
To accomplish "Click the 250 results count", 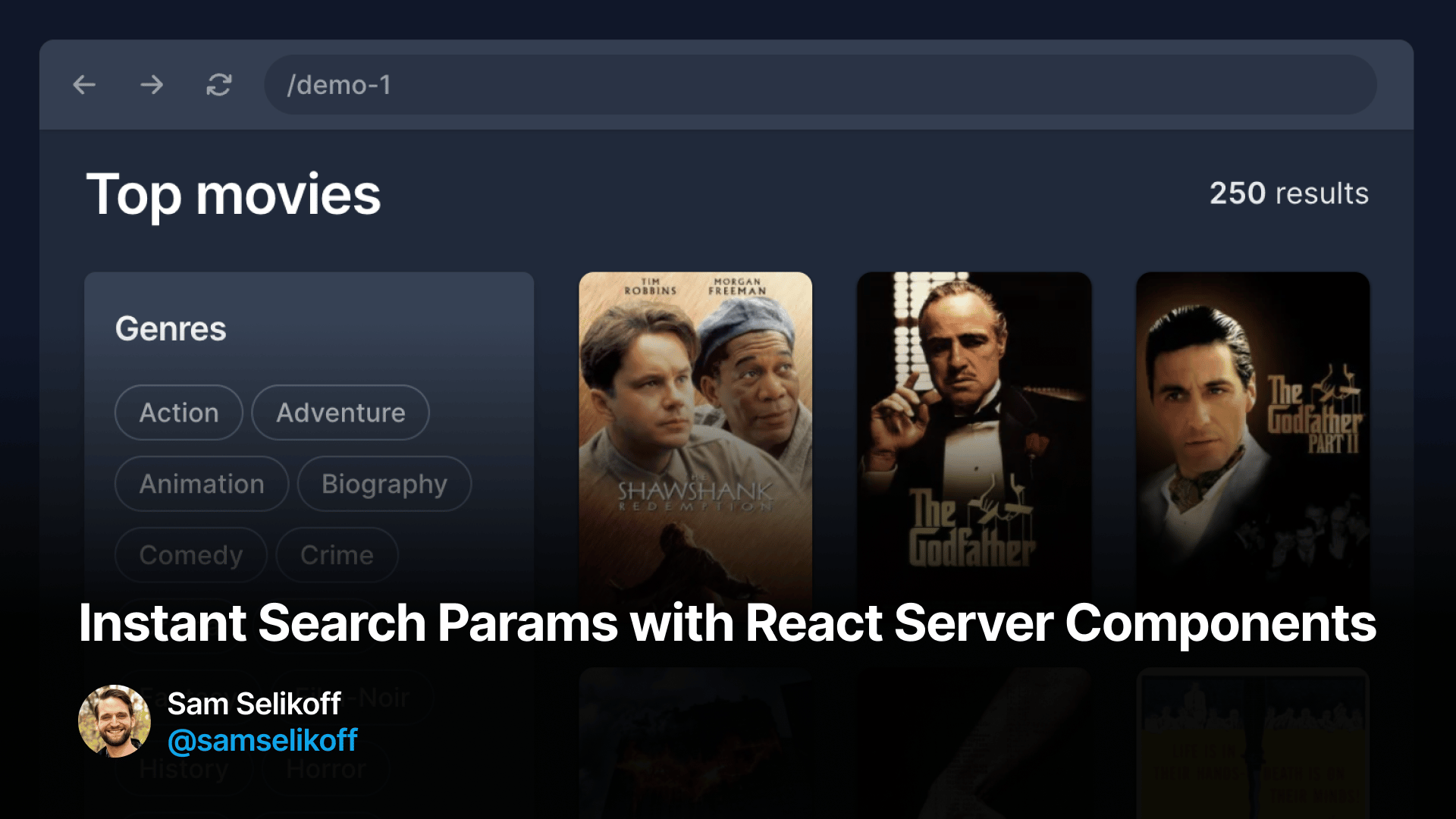I will coord(1289,193).
